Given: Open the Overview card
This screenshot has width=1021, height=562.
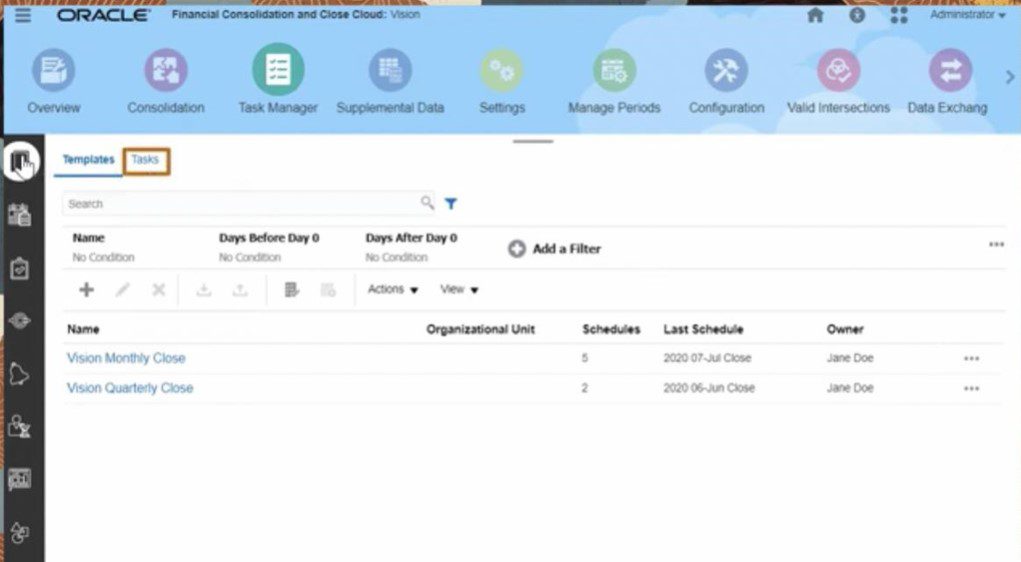Looking at the screenshot, I should coord(53,82).
